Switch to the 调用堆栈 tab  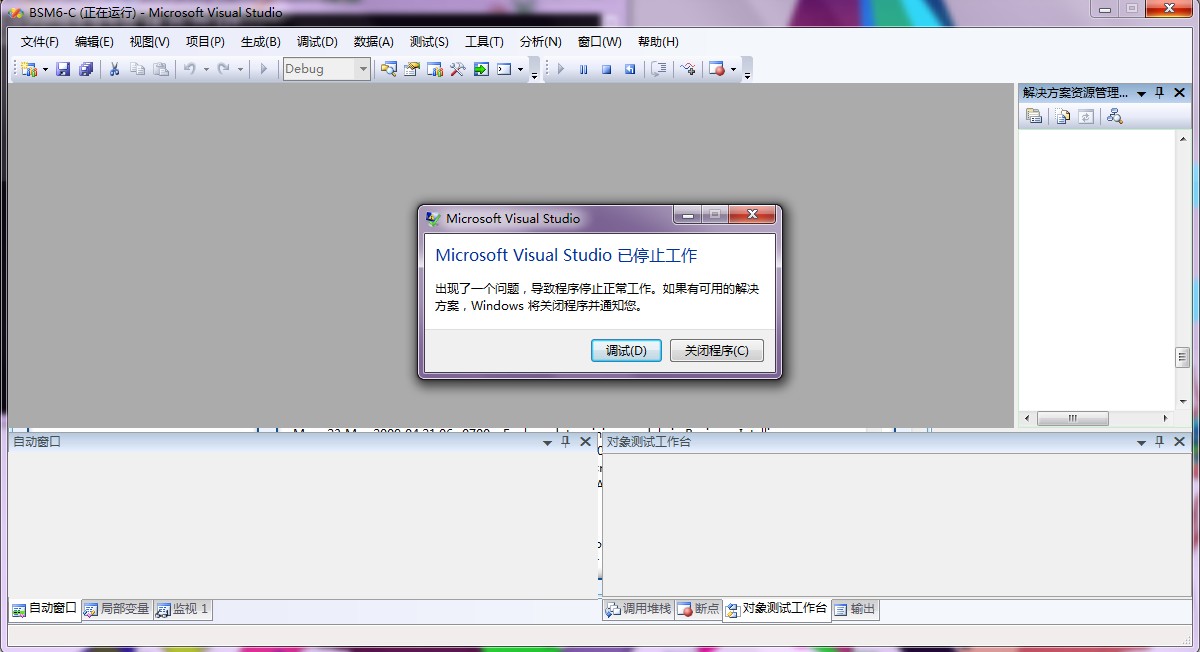click(x=638, y=609)
